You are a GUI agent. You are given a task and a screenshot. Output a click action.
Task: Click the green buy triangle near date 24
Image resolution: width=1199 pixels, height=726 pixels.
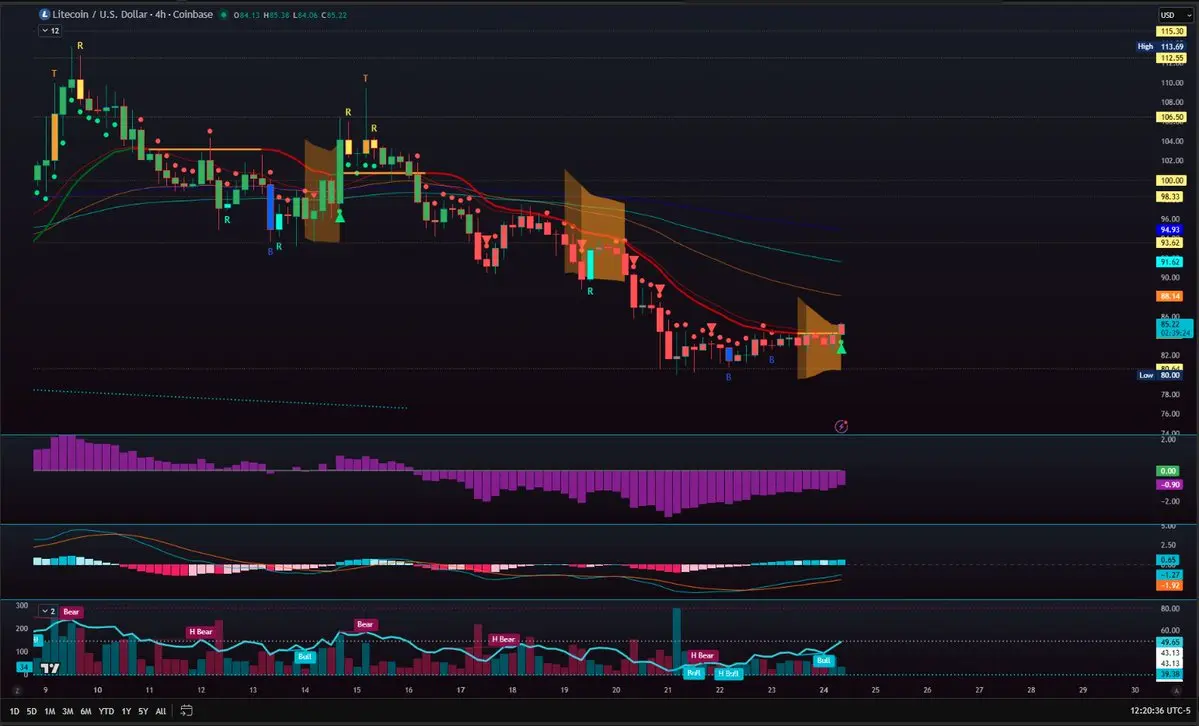click(x=841, y=348)
